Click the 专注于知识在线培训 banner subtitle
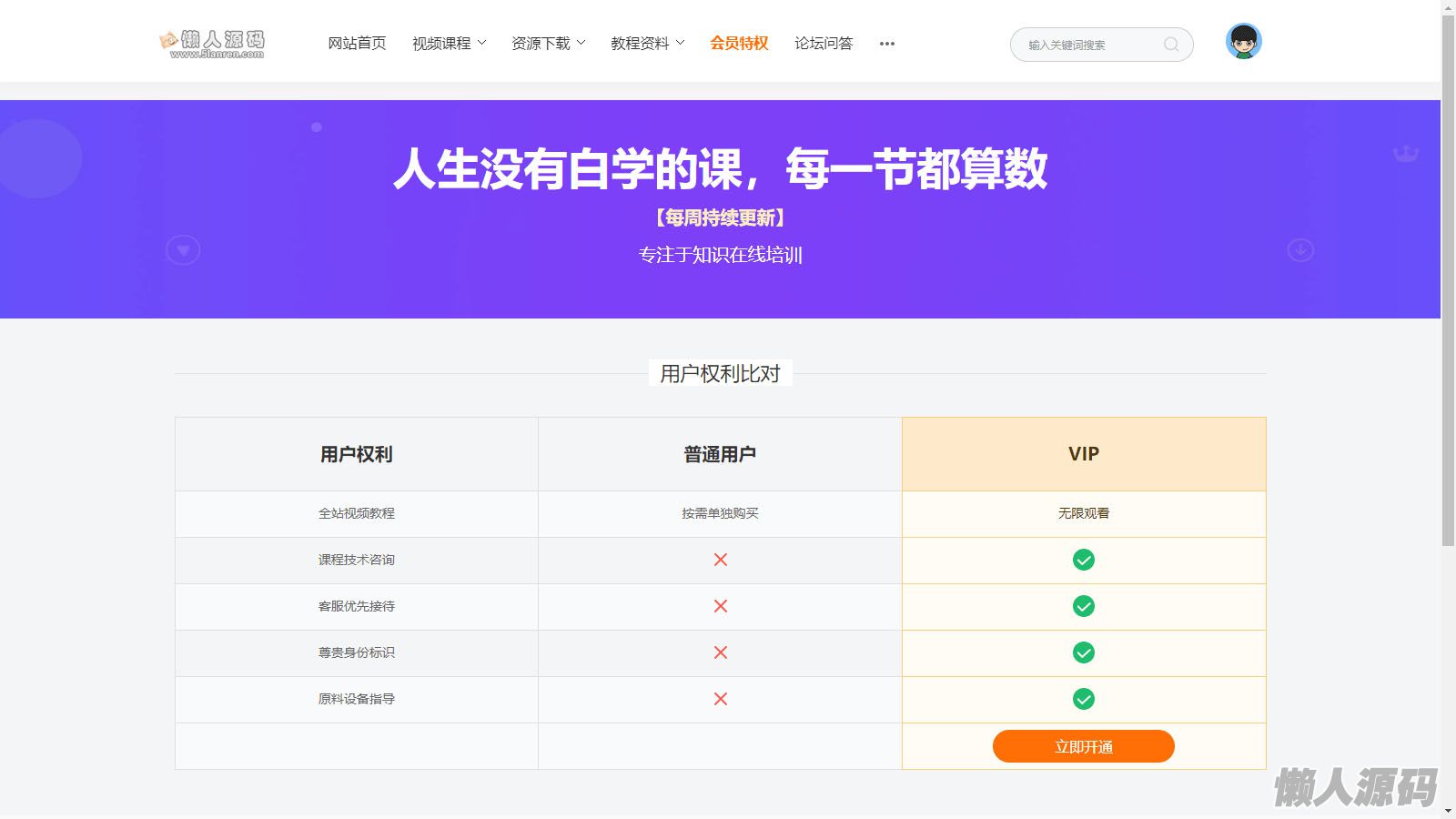The height and width of the screenshot is (819, 1456). (x=720, y=255)
